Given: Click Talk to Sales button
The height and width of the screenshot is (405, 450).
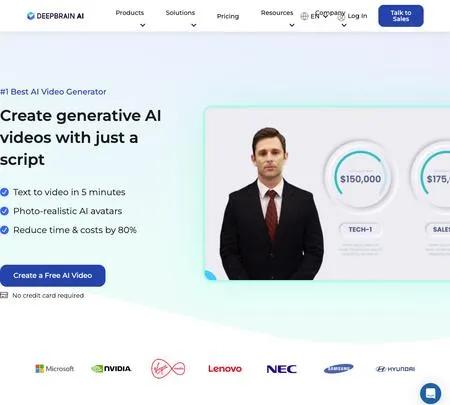Looking at the screenshot, I should click(401, 16).
